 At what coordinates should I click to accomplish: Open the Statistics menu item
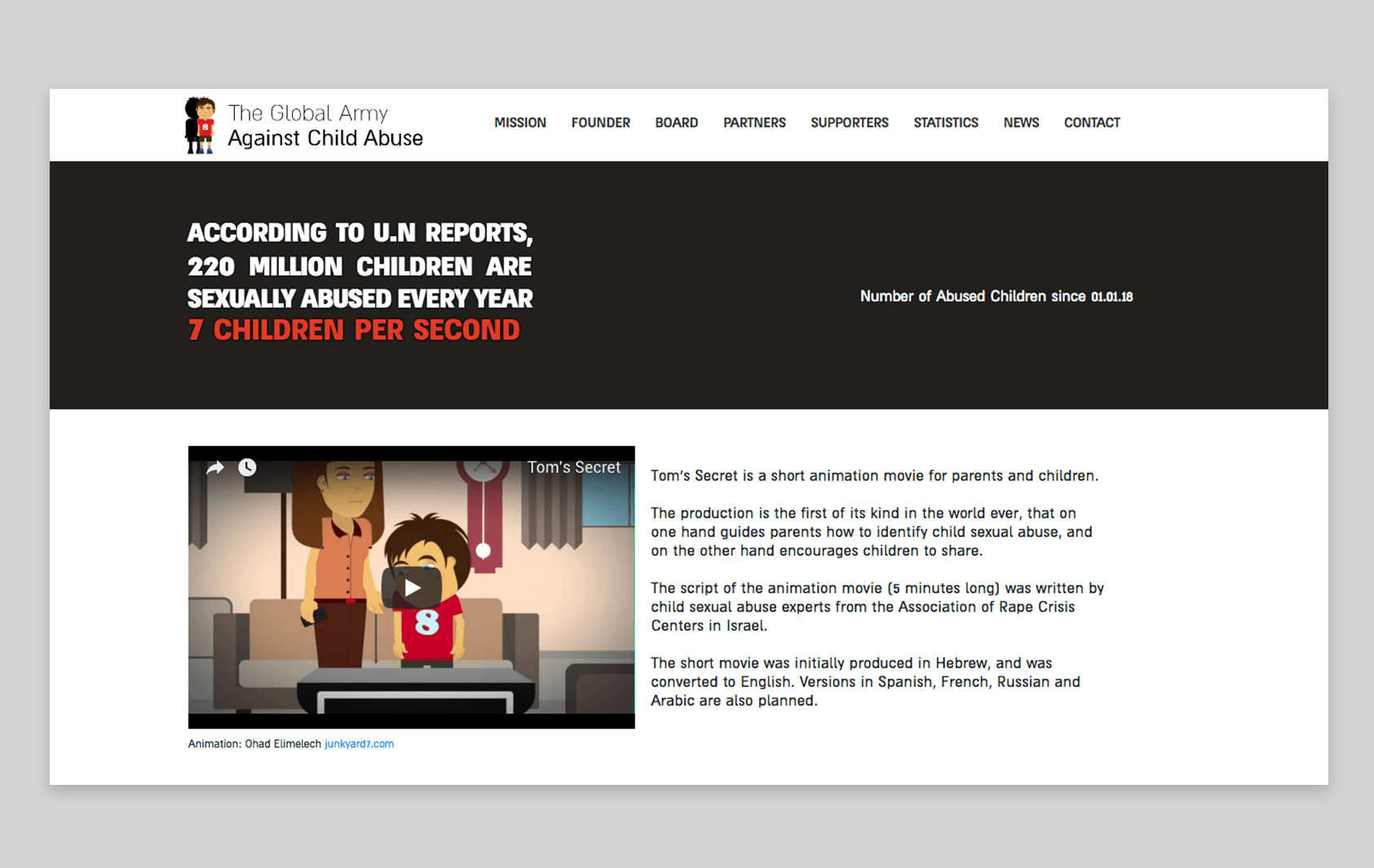pos(946,123)
